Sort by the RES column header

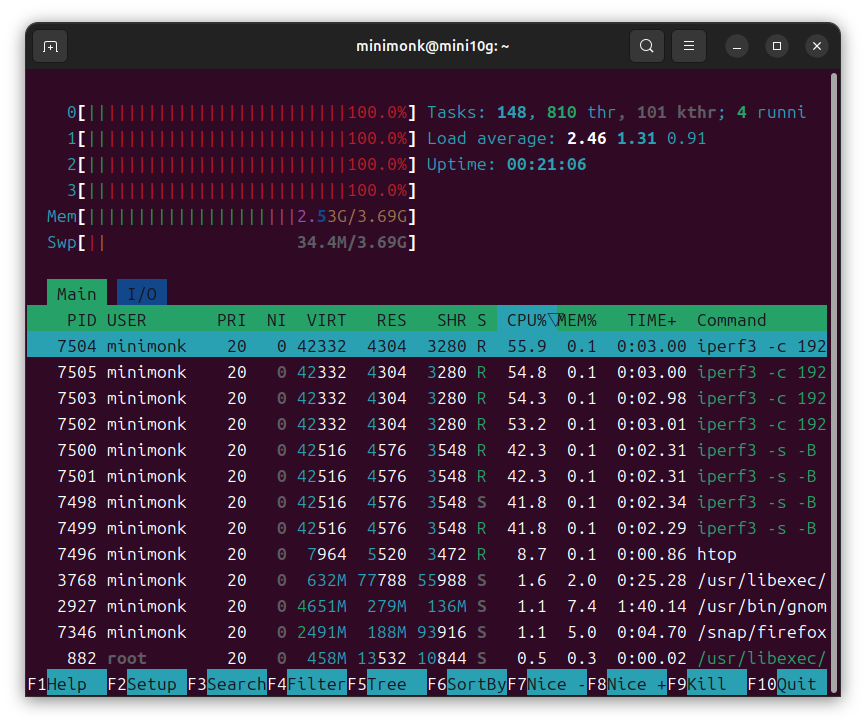click(392, 320)
